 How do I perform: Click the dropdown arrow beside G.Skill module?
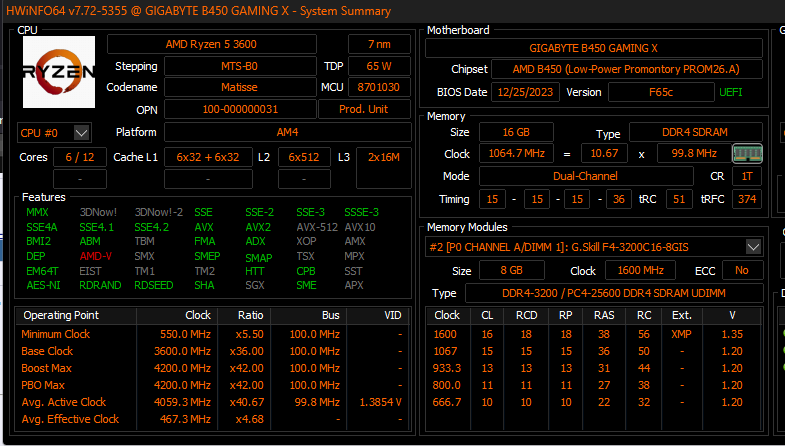(753, 246)
